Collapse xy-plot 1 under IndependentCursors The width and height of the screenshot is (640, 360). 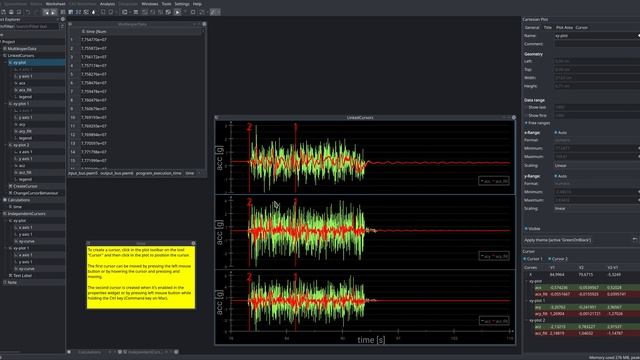tap(6, 248)
